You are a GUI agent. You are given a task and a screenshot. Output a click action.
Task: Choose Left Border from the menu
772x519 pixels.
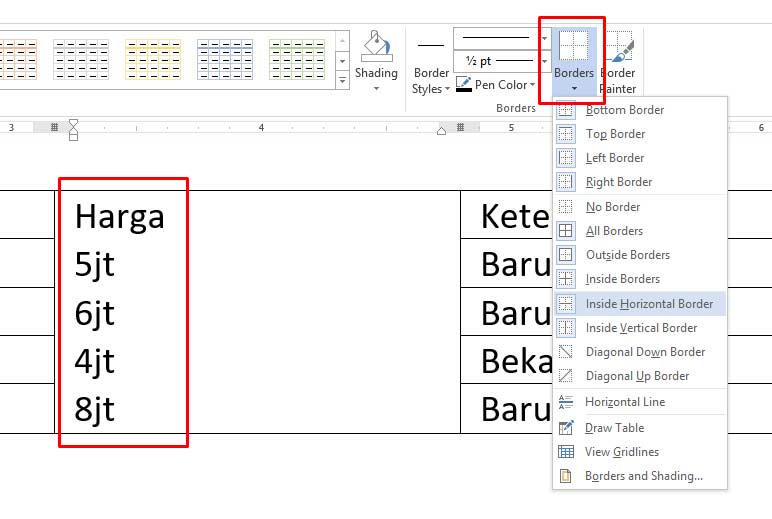(640, 158)
